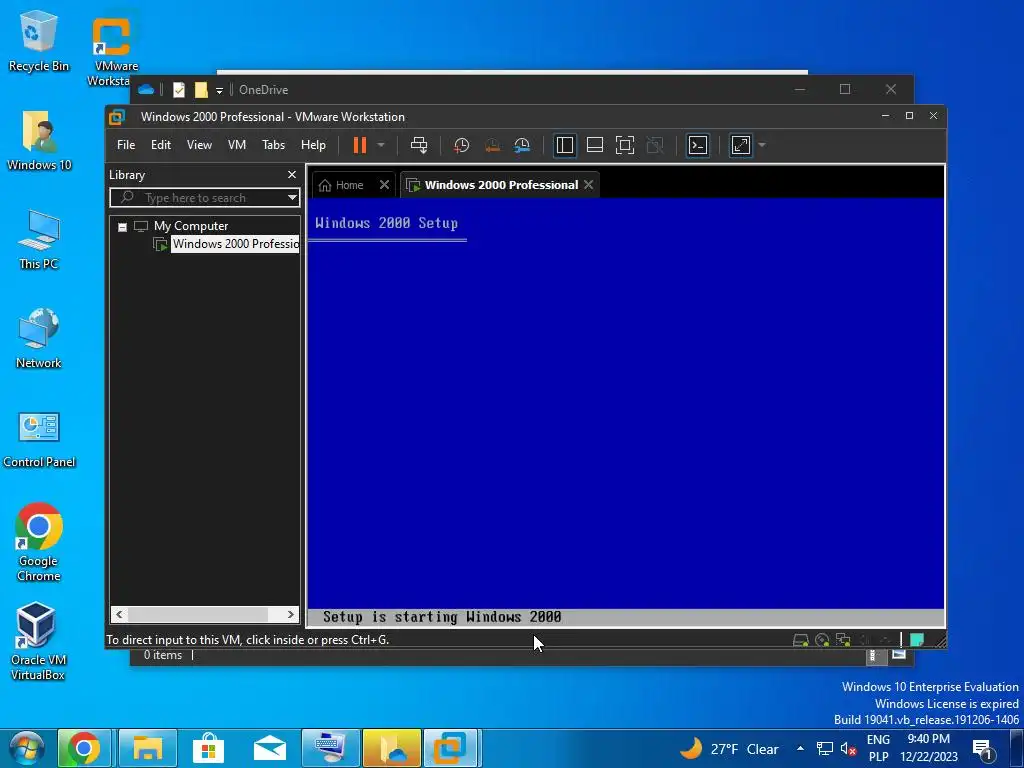Click the CD/DVD drive status icon

[822, 640]
